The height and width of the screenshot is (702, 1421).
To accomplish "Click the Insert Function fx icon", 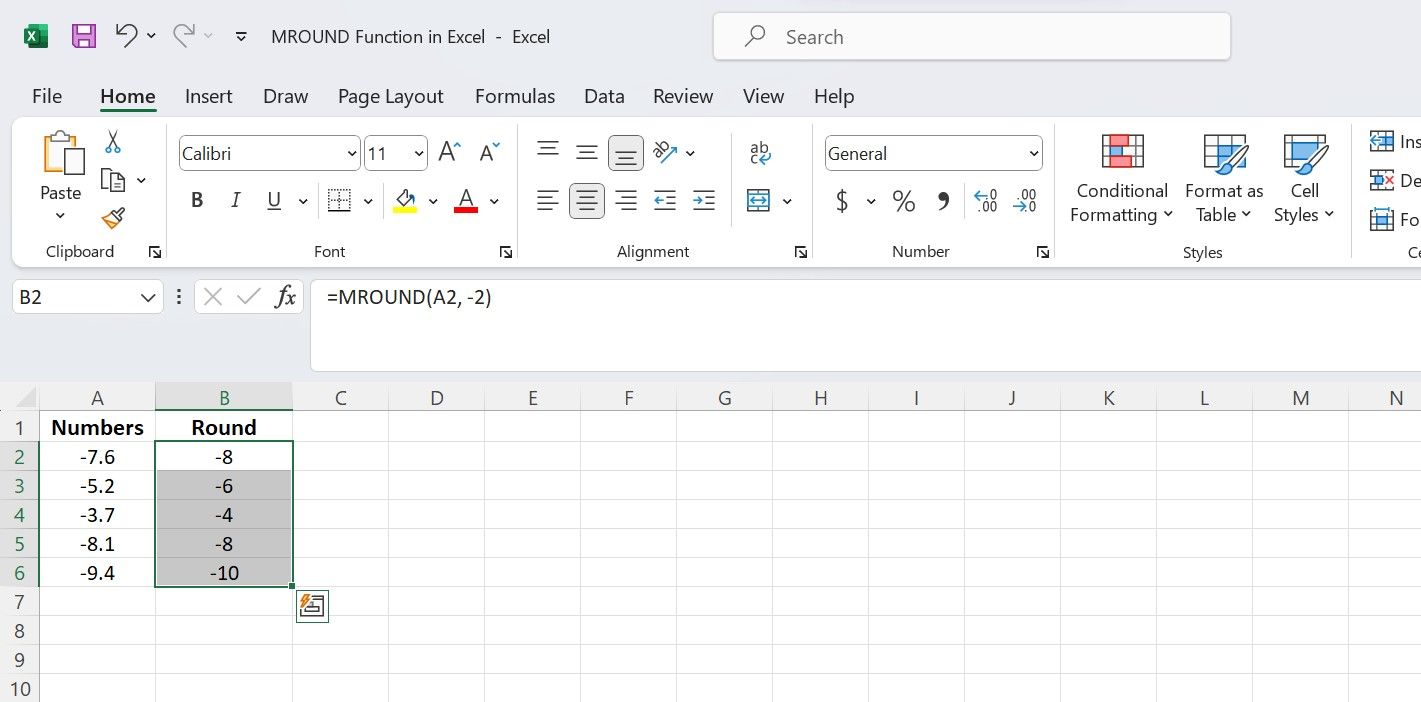I will tap(286, 297).
